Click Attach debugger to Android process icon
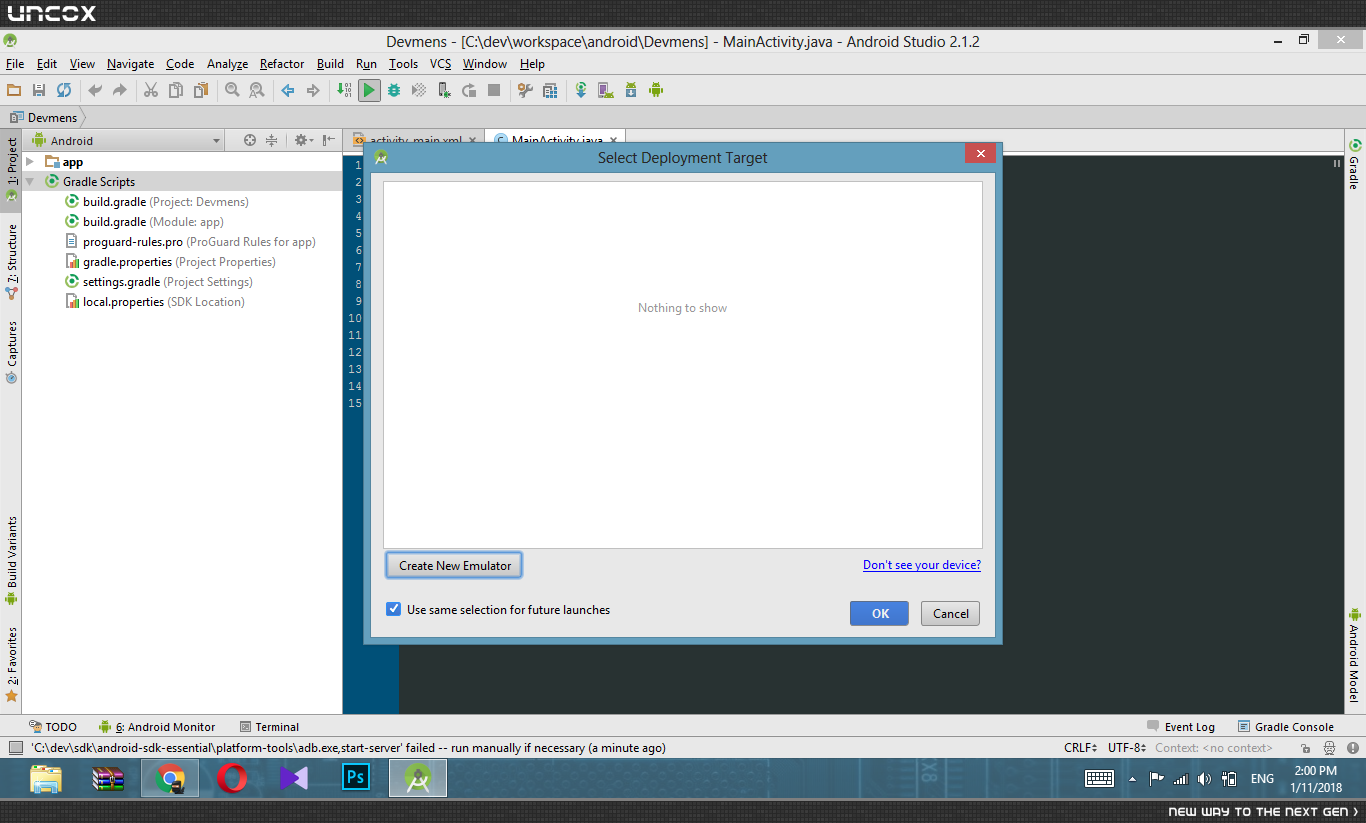Screen dimensions: 1366x823 (444, 90)
